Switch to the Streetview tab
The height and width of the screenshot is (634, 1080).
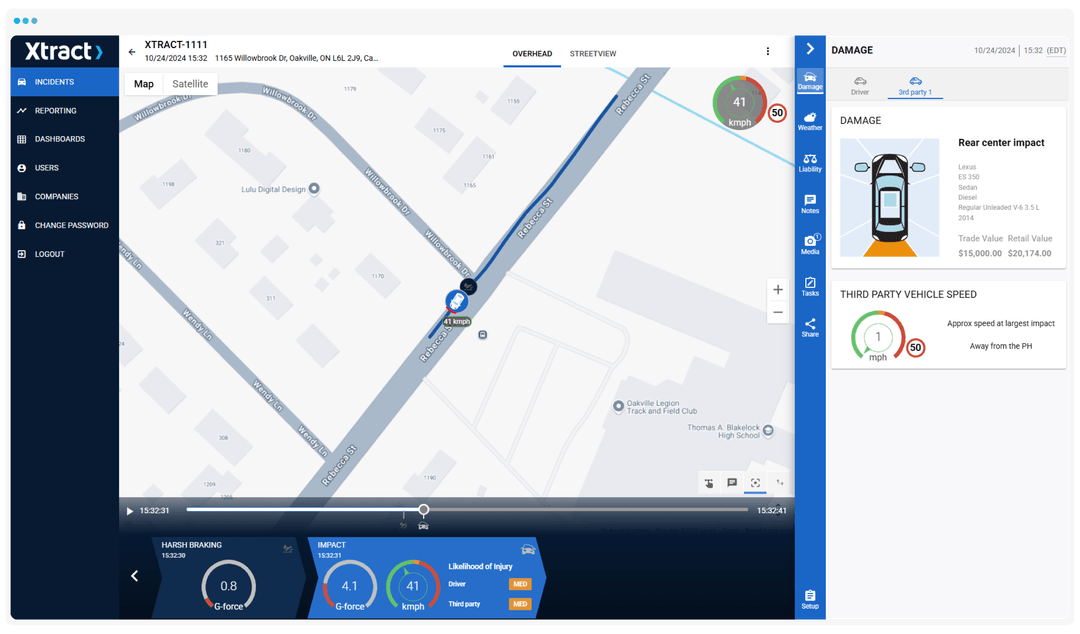pos(593,54)
